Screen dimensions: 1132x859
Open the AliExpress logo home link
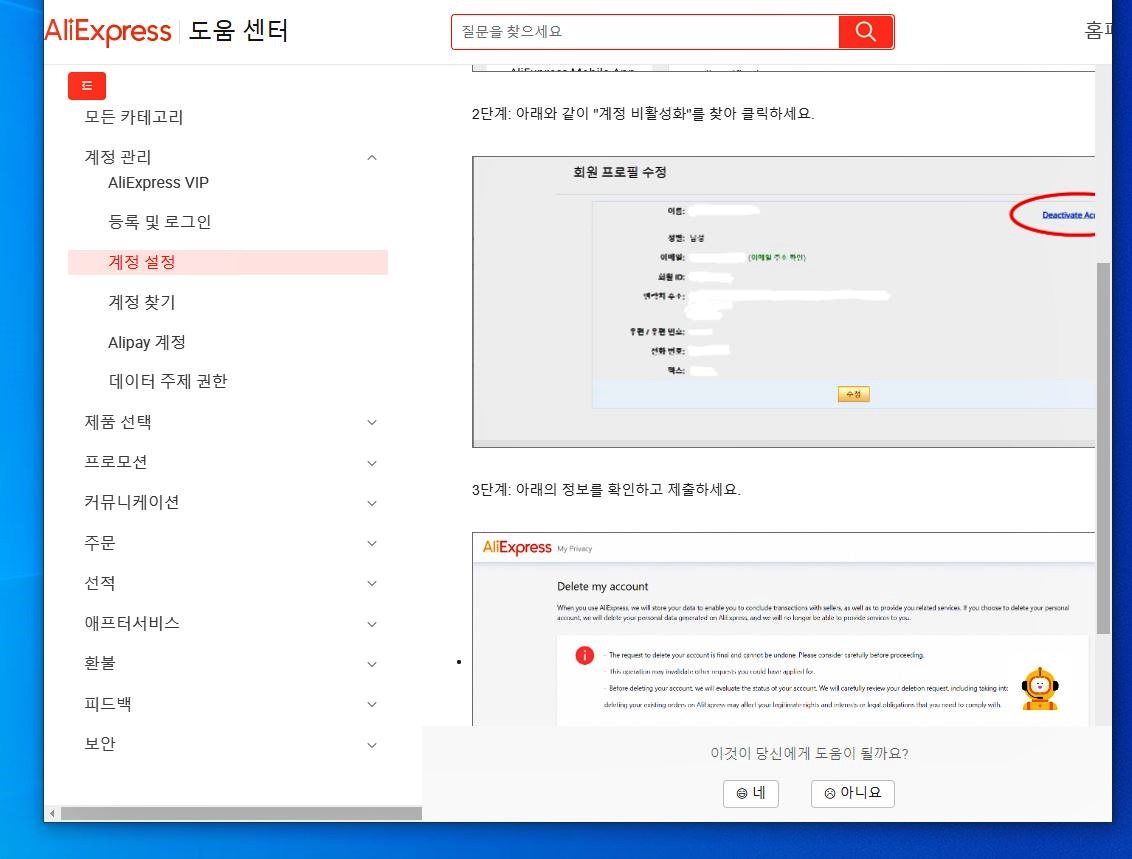(108, 31)
